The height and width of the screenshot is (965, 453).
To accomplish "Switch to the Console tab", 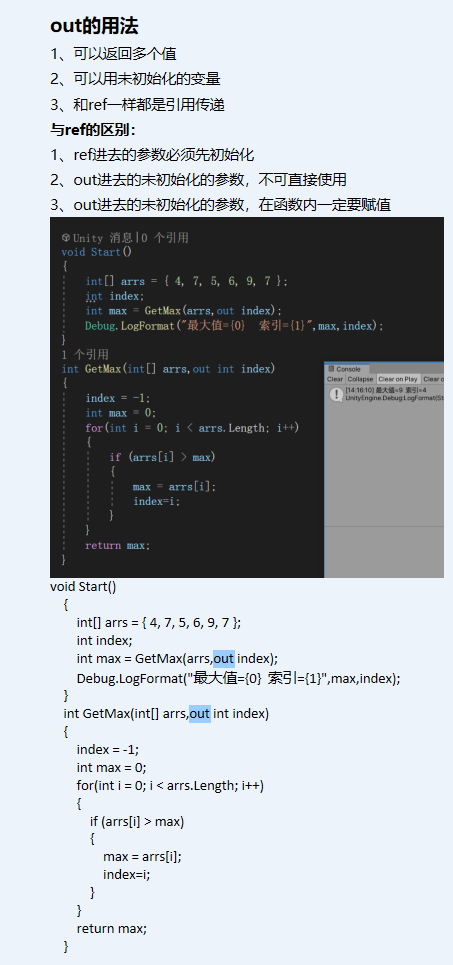I will (348, 369).
